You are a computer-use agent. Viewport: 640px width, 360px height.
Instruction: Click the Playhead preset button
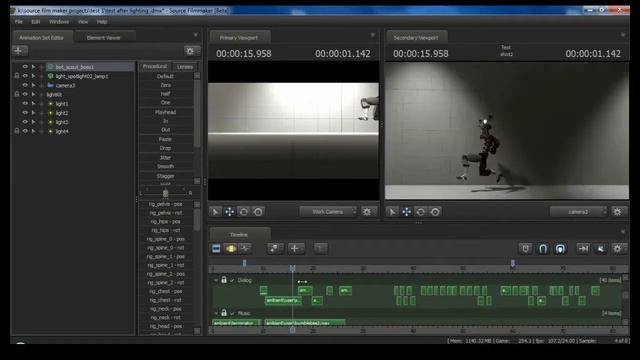point(165,112)
